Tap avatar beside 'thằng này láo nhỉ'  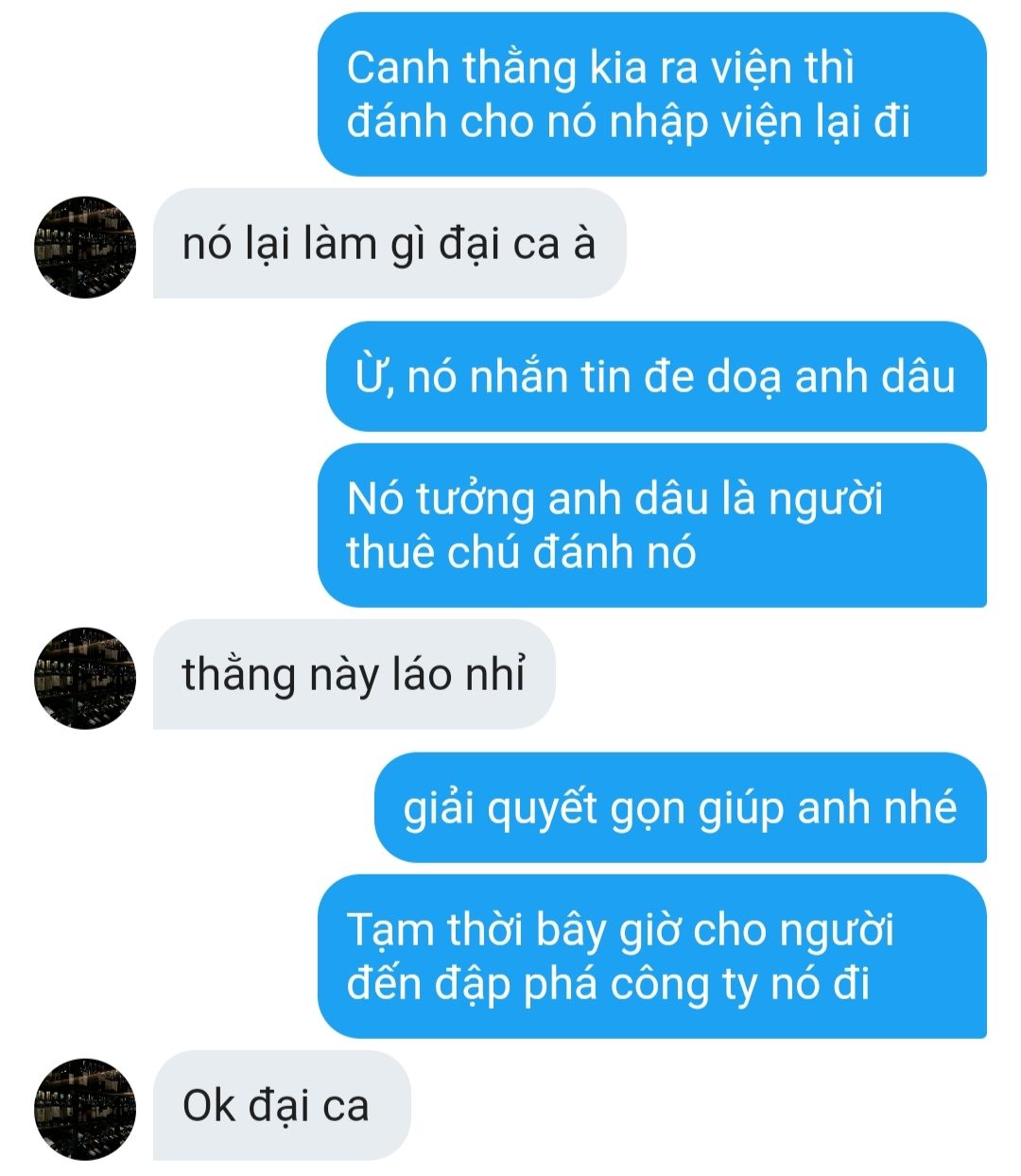point(85,678)
